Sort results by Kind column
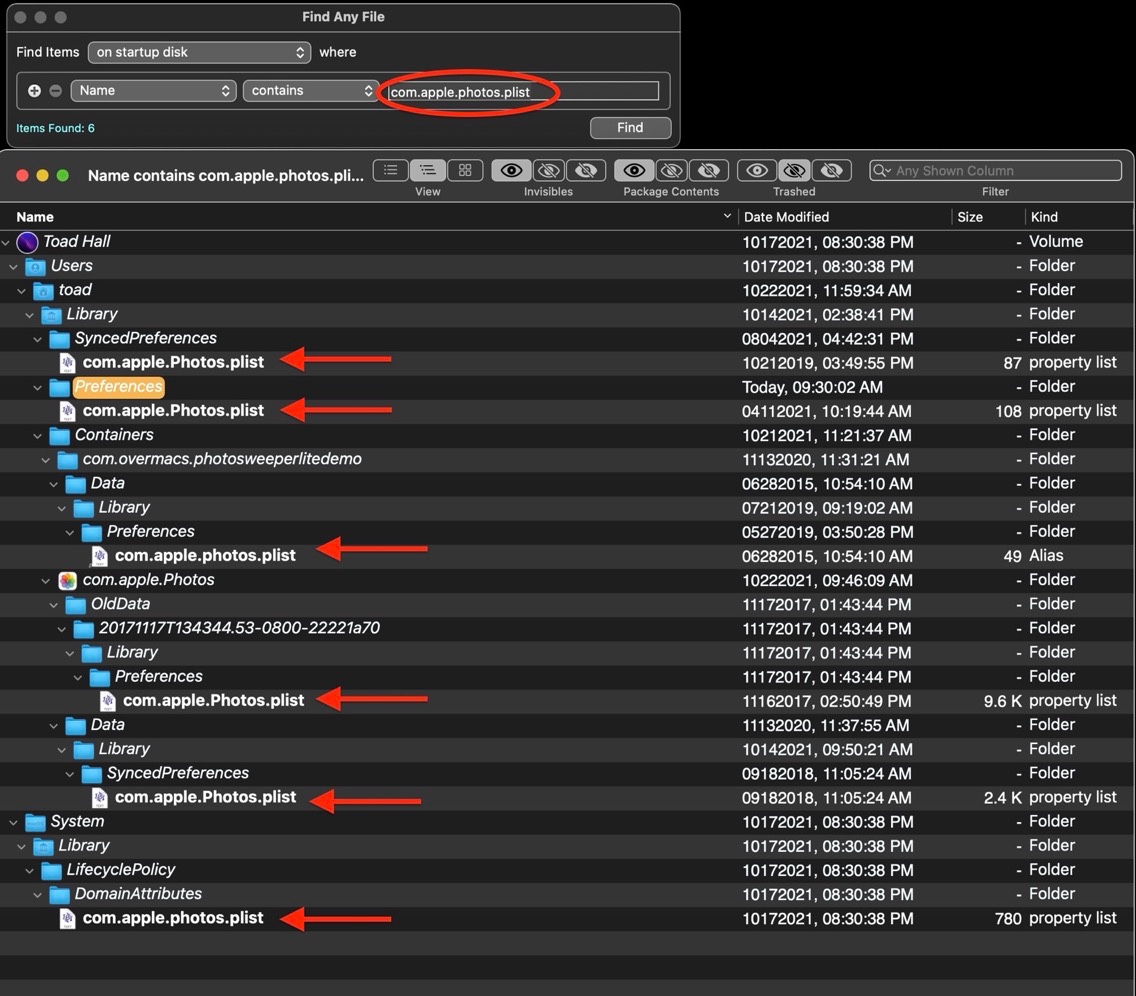Image resolution: width=1136 pixels, height=996 pixels. click(x=1044, y=217)
